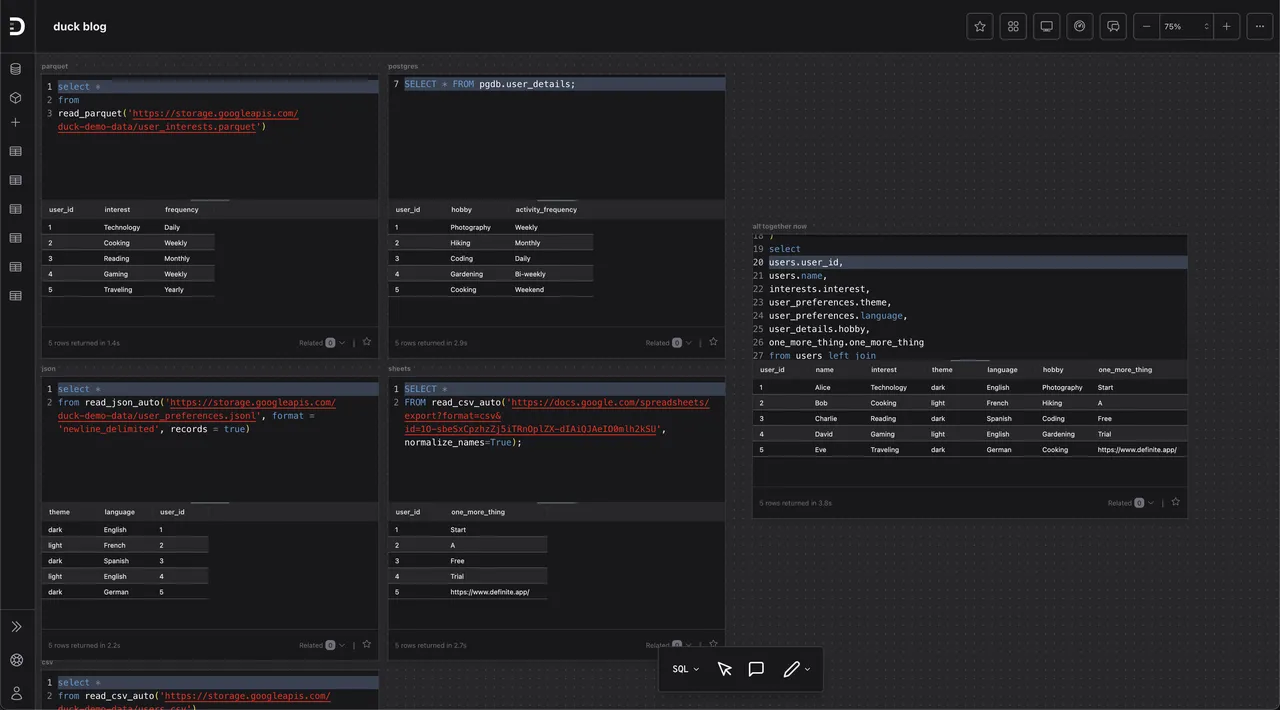Select the comment tool in bottom toolbar

(756, 669)
